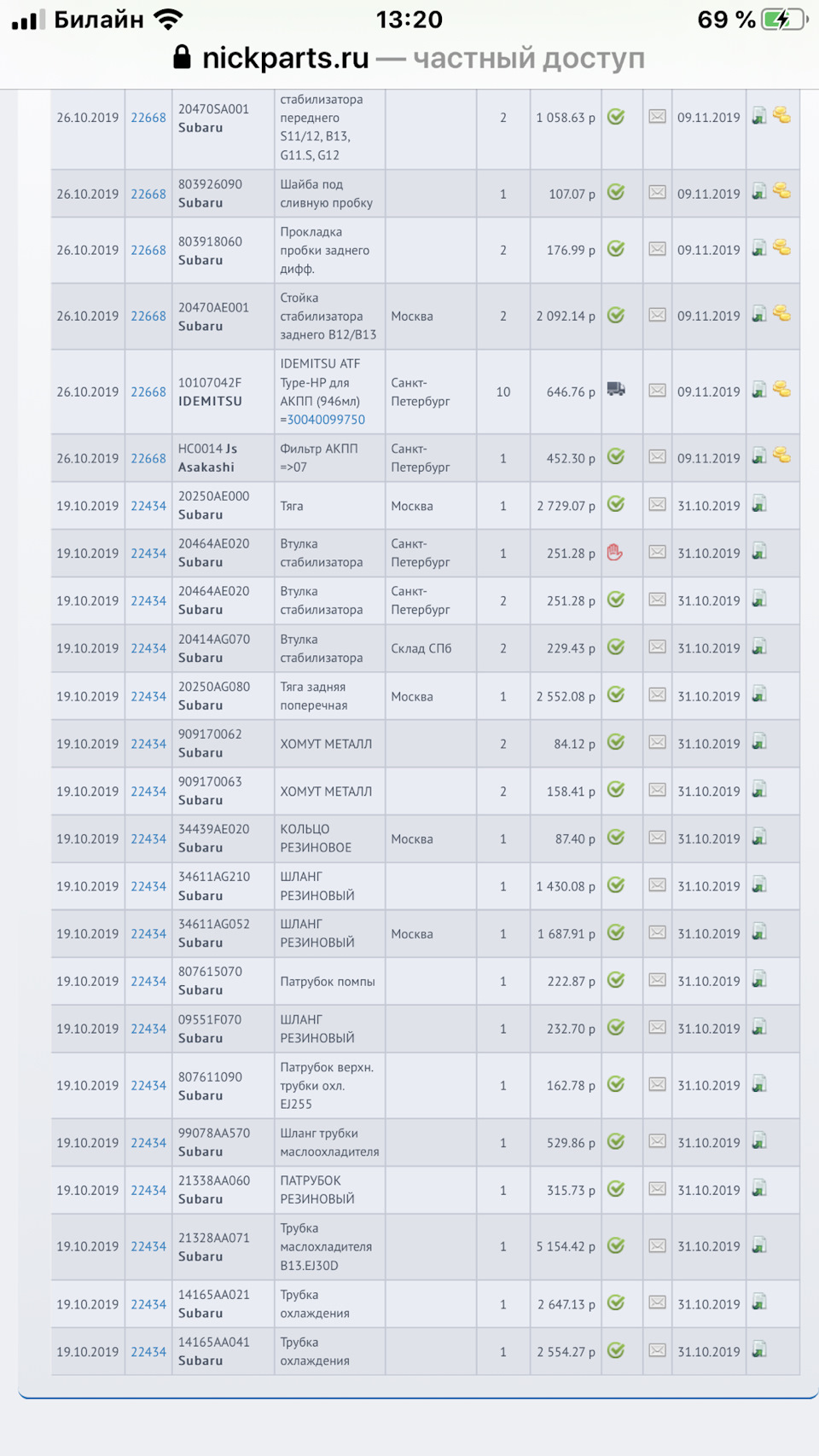Open envelope message icon for part 803926090
This screenshot has height=1456, width=819.
[x=657, y=193]
